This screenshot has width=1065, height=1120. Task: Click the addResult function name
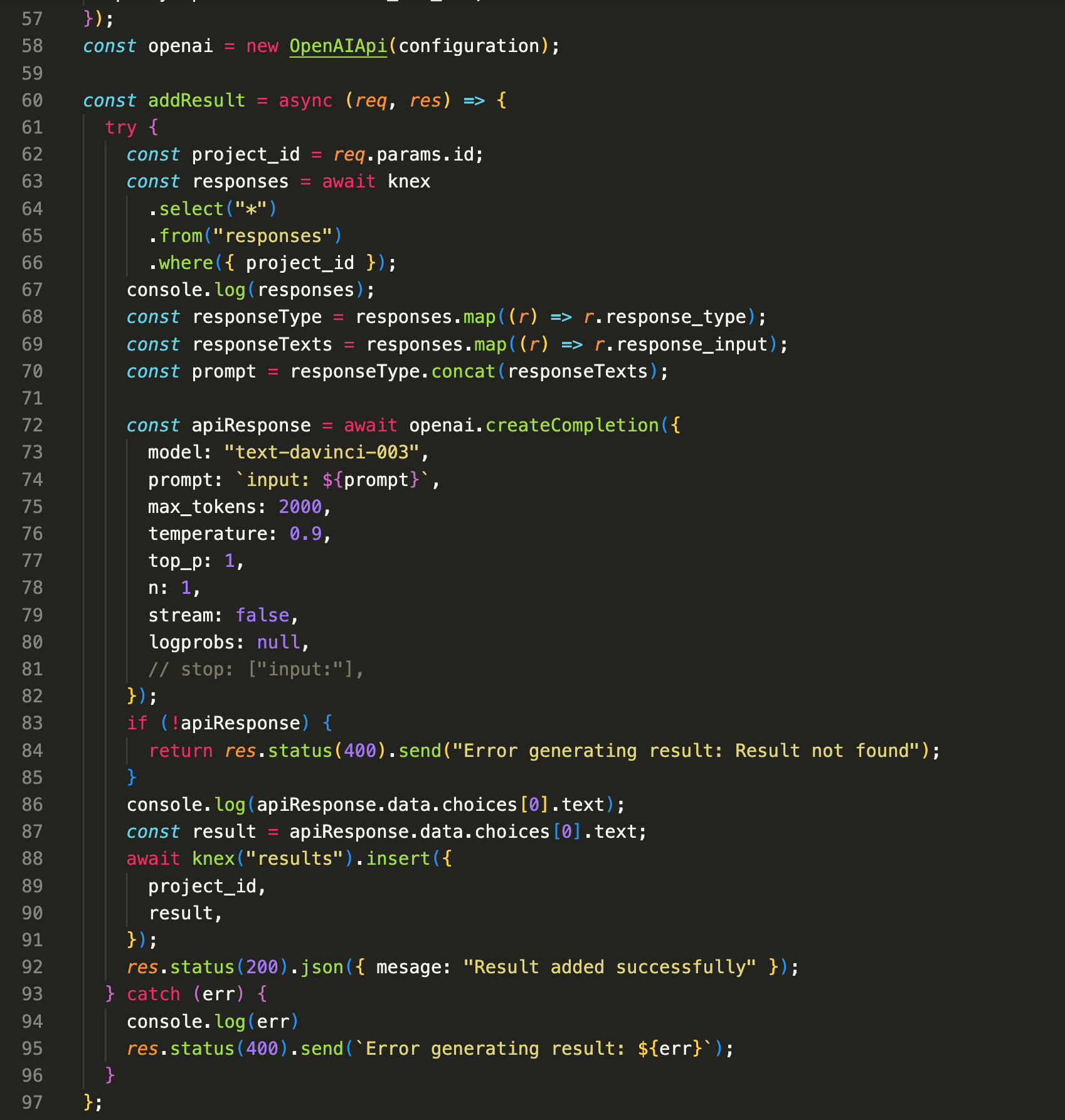coord(196,100)
